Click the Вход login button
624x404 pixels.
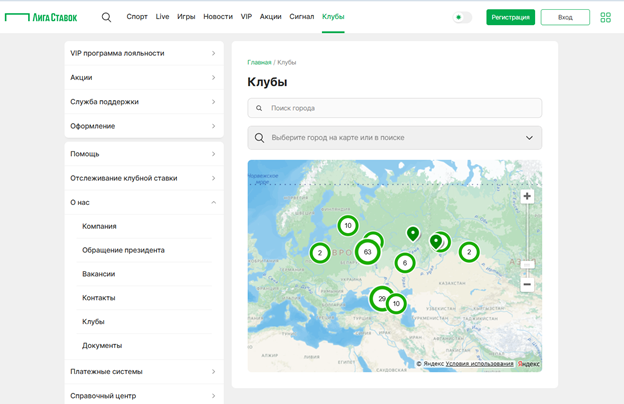tap(565, 17)
